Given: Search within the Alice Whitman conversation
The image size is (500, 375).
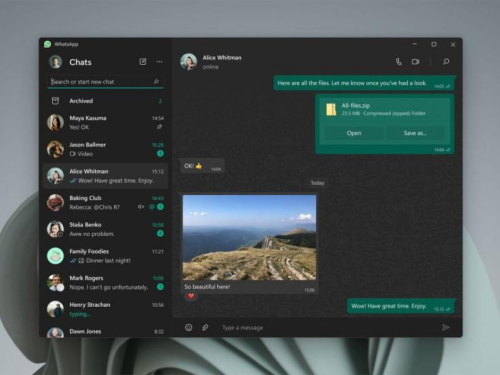Looking at the screenshot, I should [446, 62].
